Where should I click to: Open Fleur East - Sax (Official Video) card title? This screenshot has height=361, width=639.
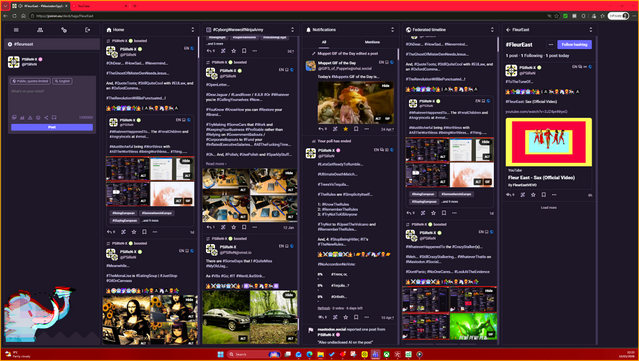(541, 178)
